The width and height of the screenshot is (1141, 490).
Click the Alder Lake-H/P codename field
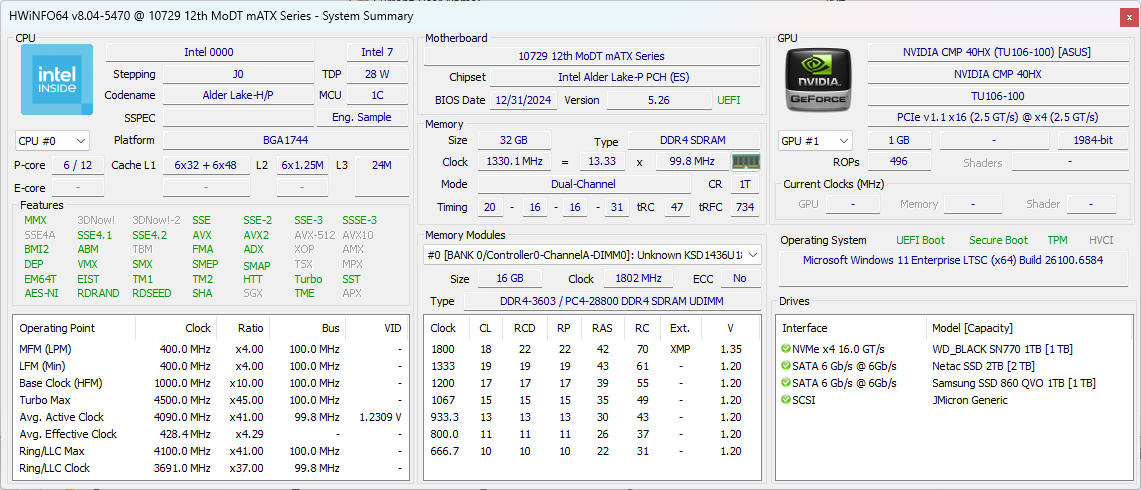[237, 95]
